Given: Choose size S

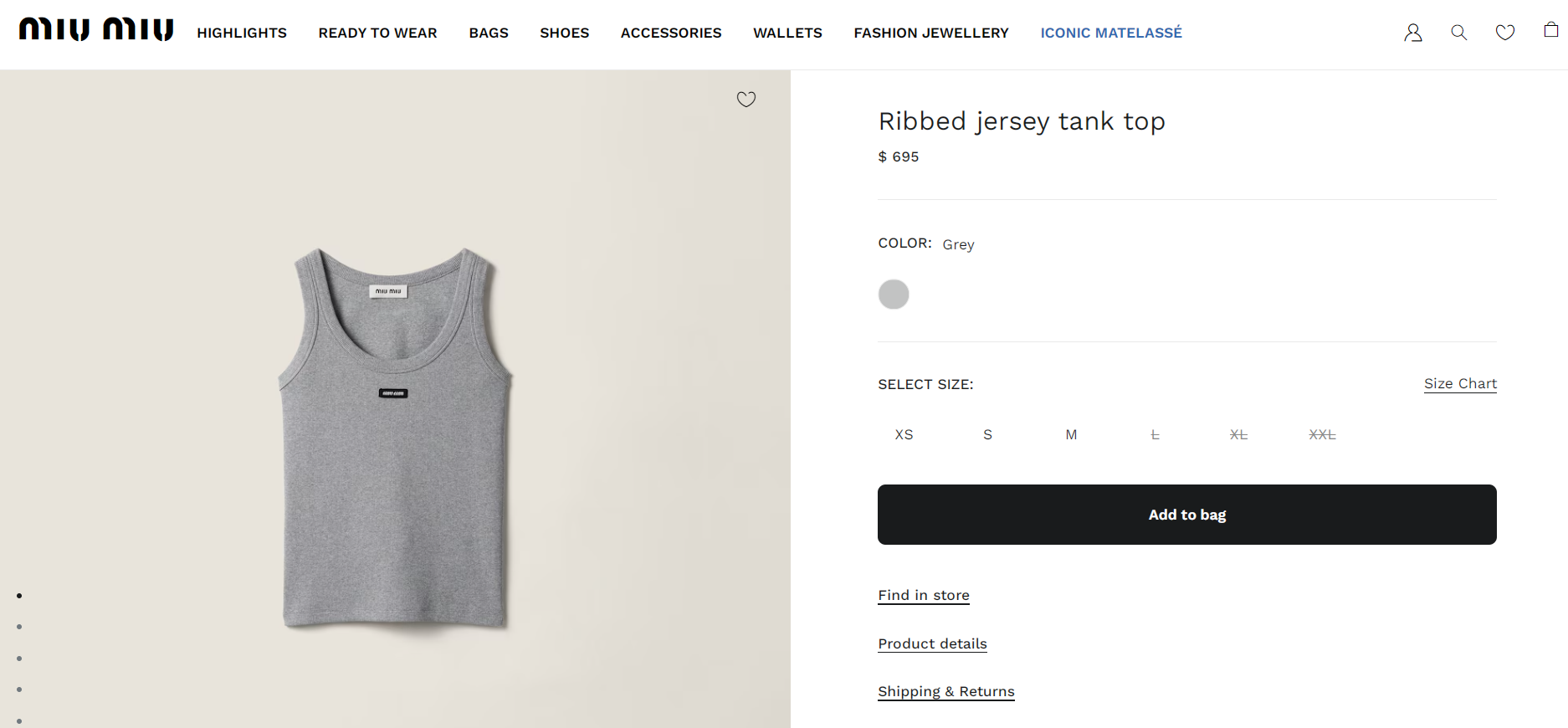Looking at the screenshot, I should tap(987, 434).
